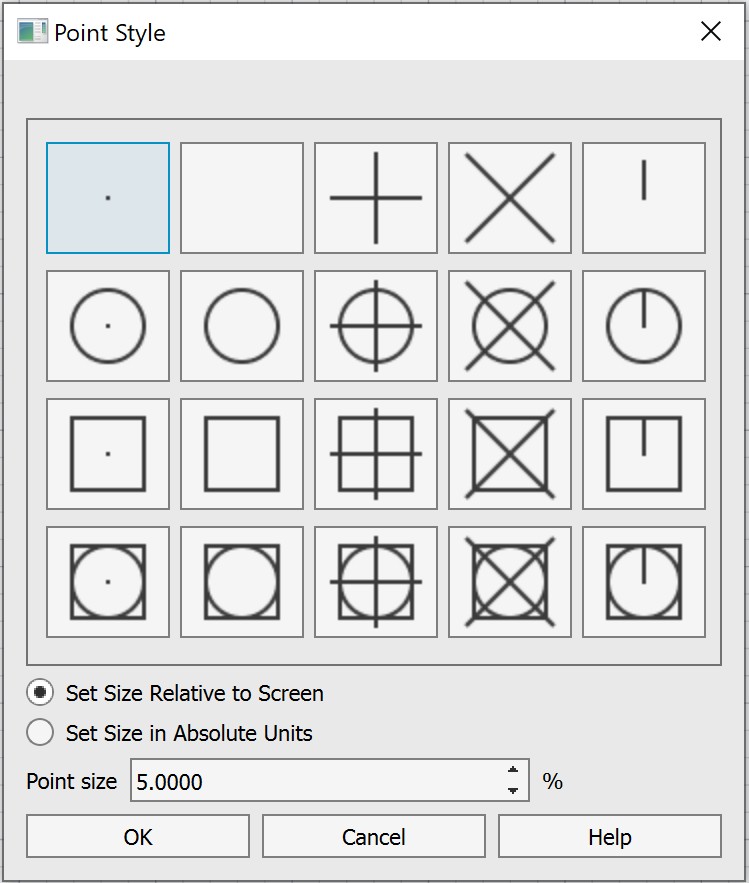Select the empty square point style
The width and height of the screenshot is (749, 883).
[x=242, y=454]
